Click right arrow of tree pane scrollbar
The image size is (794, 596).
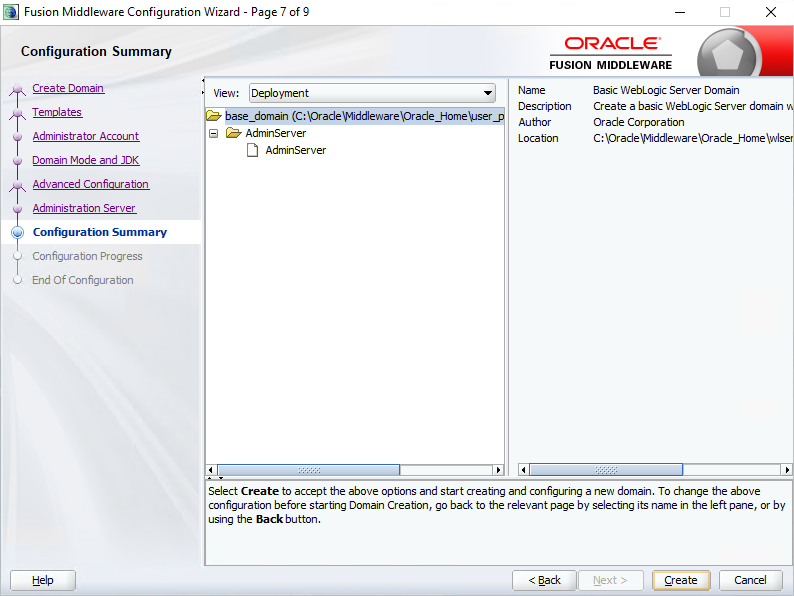[498, 470]
